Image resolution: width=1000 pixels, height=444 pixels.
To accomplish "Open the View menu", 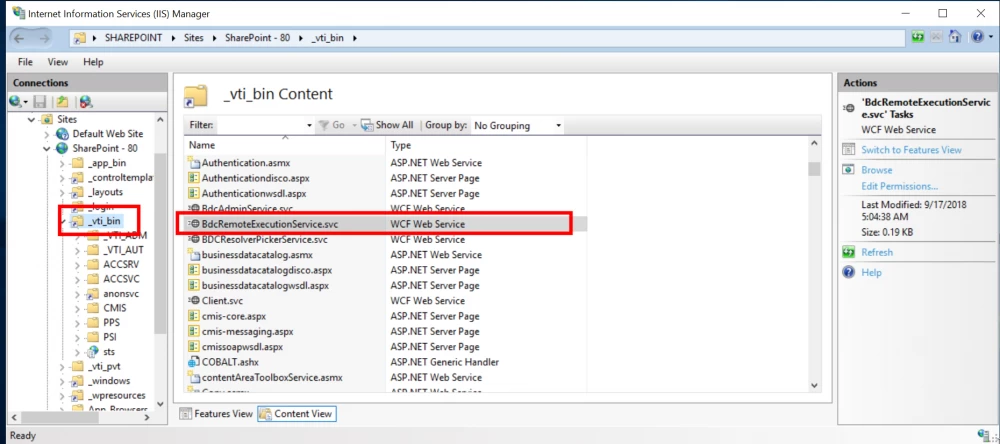I will coord(57,62).
